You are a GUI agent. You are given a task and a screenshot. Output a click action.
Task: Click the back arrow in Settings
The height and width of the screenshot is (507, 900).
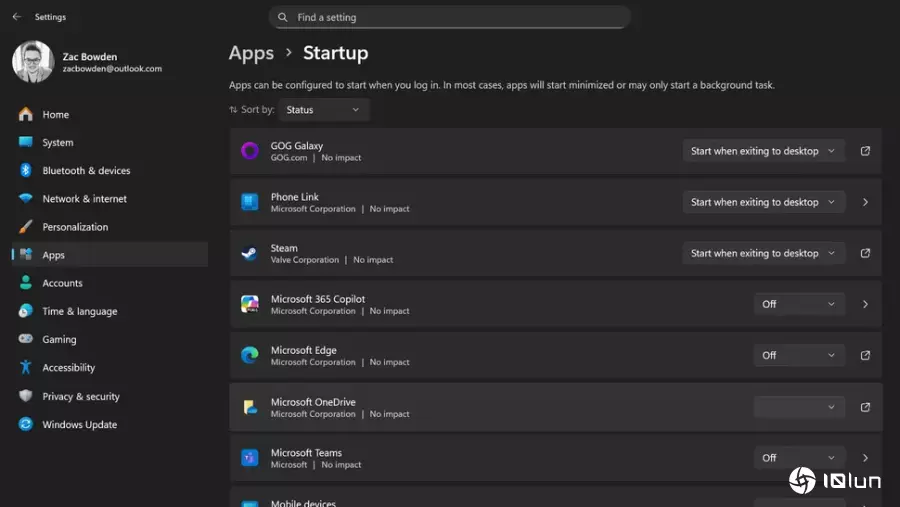(x=16, y=17)
